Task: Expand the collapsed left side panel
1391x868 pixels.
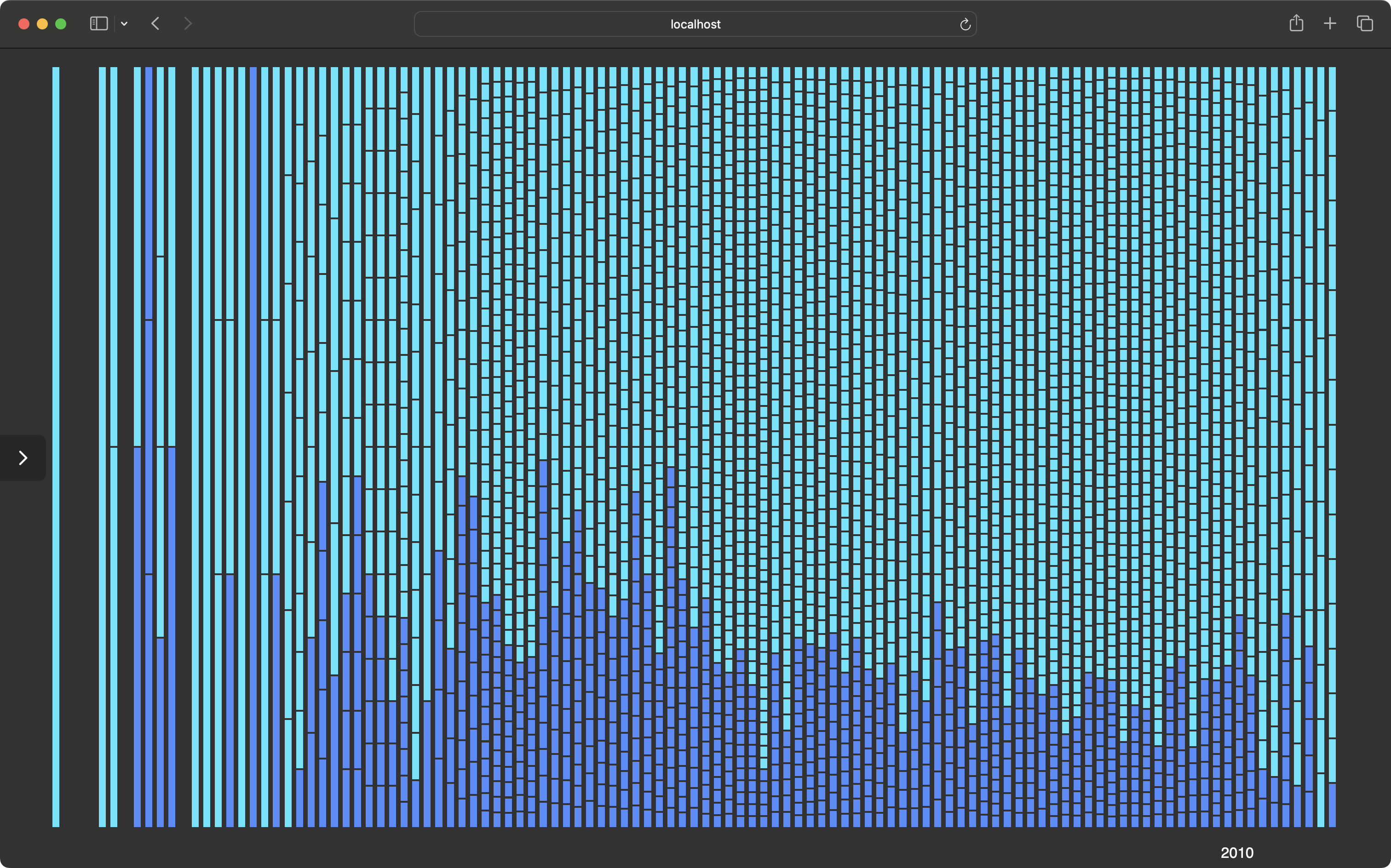Action: coord(23,457)
